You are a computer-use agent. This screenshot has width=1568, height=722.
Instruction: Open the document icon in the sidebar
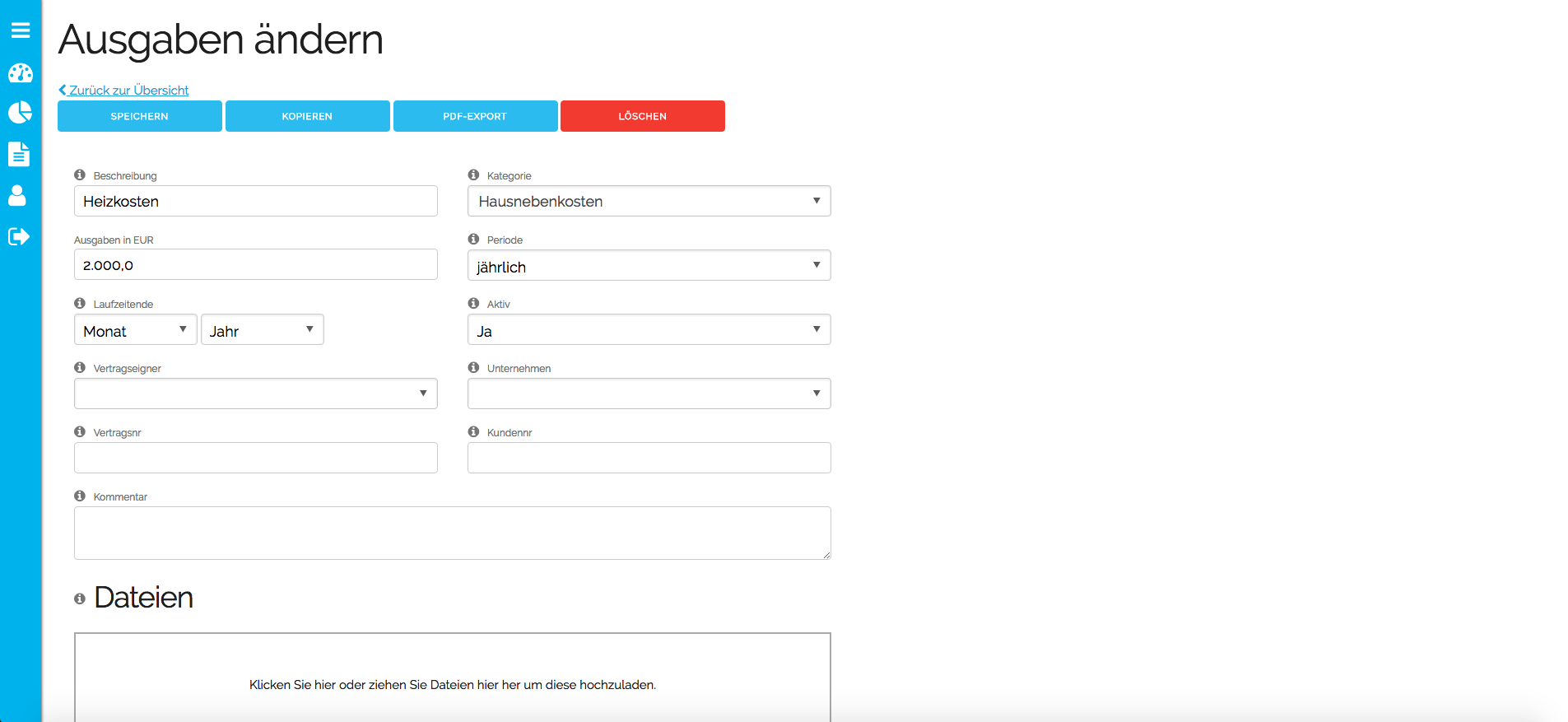tap(19, 154)
